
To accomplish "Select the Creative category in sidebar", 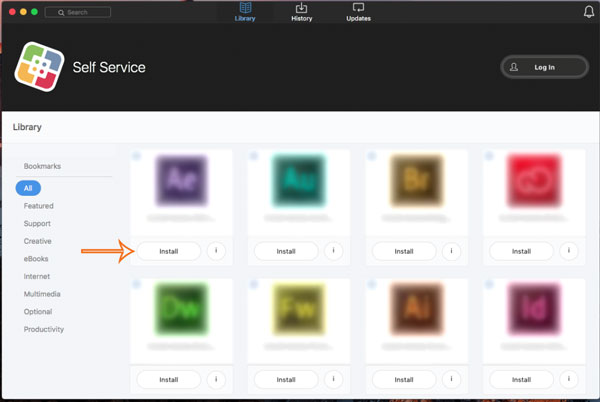I will click(38, 241).
